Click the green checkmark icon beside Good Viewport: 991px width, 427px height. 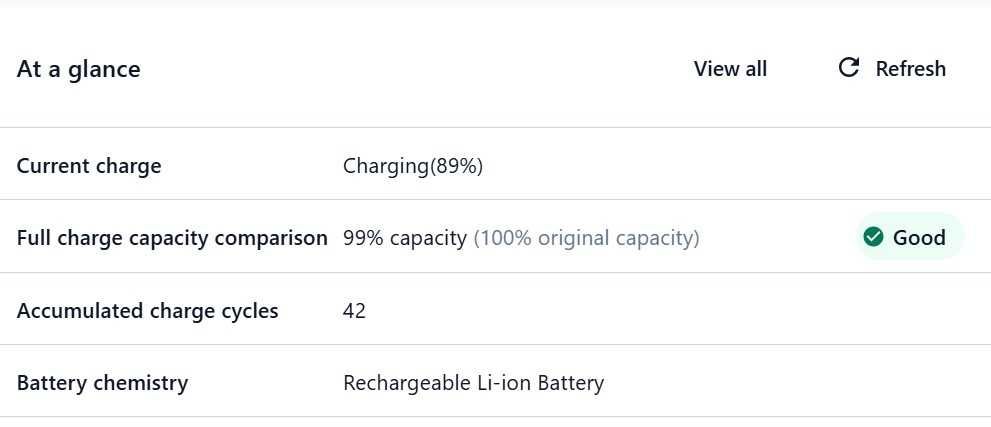874,237
